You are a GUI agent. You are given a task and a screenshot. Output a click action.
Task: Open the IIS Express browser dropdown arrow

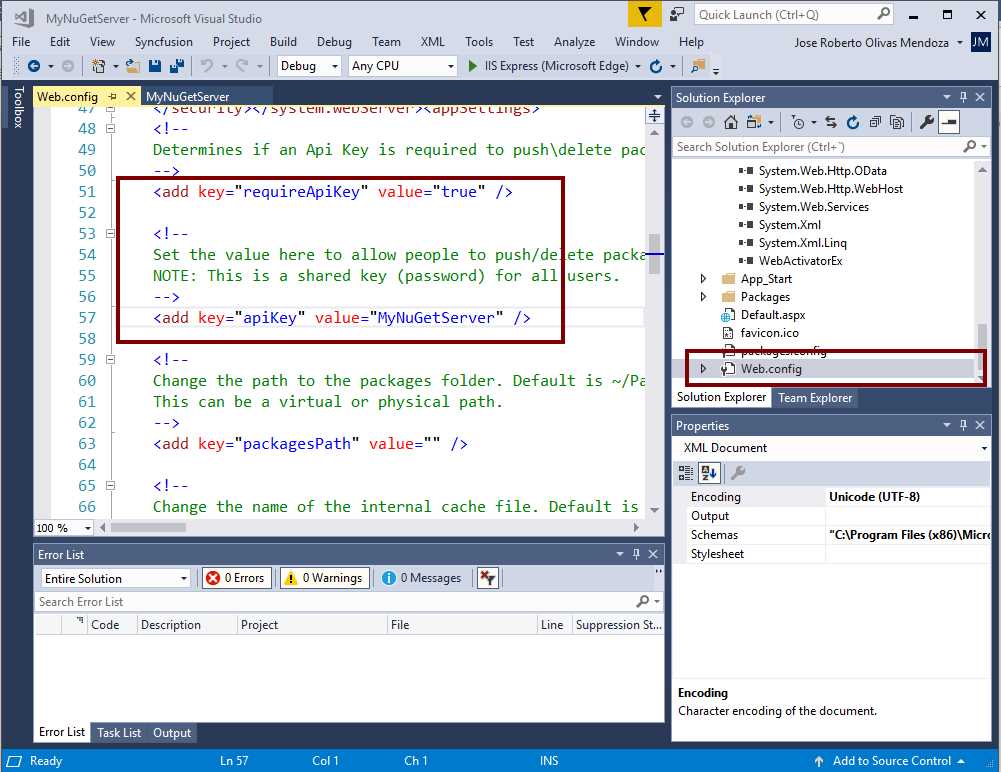[638, 66]
